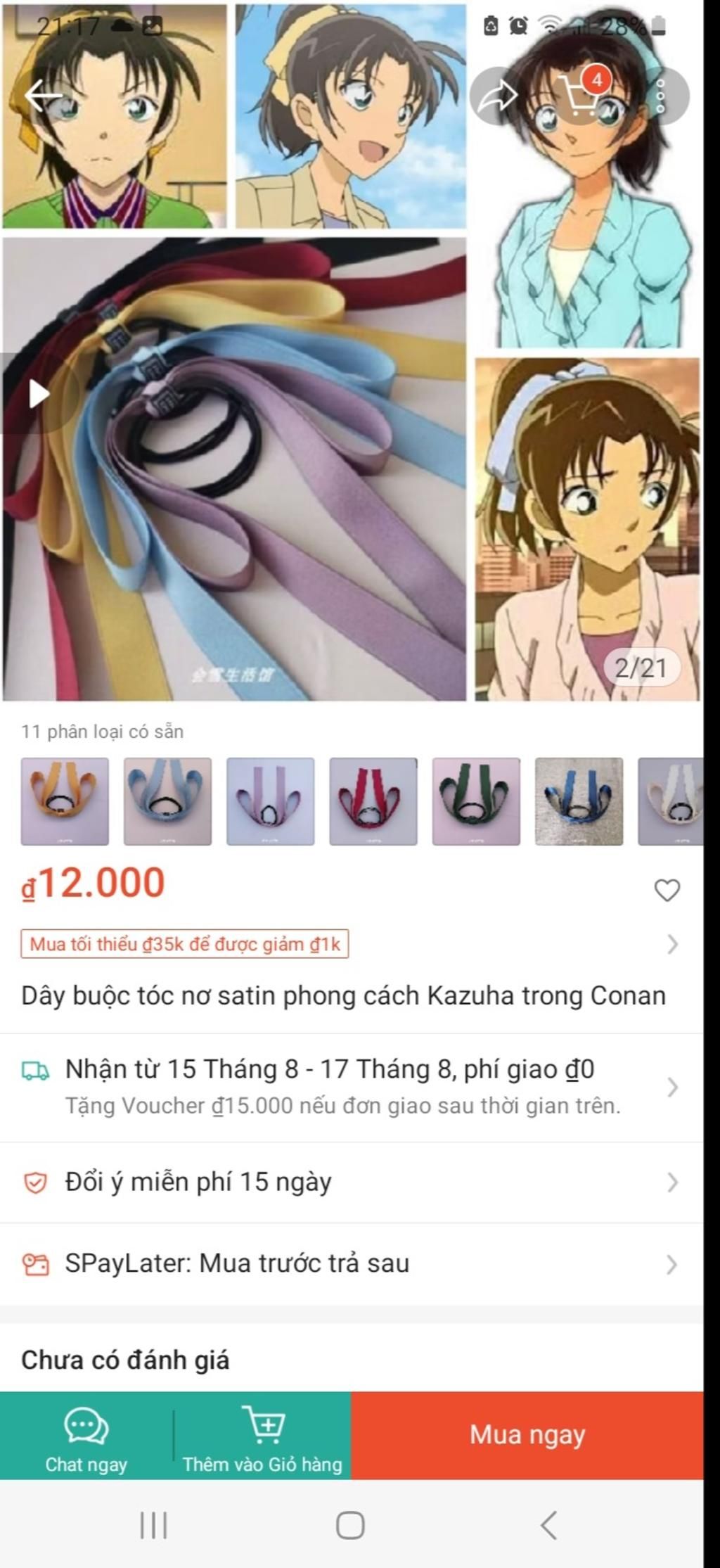The image size is (720, 1568).
Task: Tap the back arrow icon
Action: click(44, 96)
